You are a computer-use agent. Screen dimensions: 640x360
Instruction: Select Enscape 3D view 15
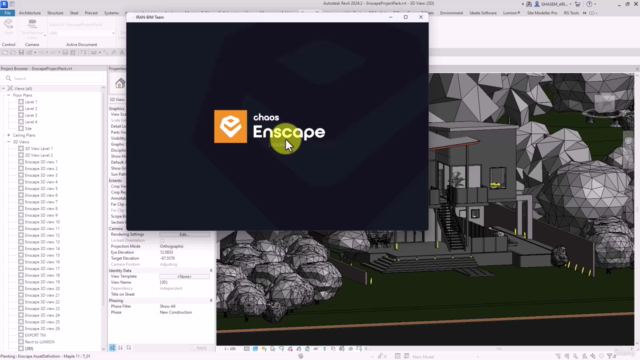click(x=42, y=255)
